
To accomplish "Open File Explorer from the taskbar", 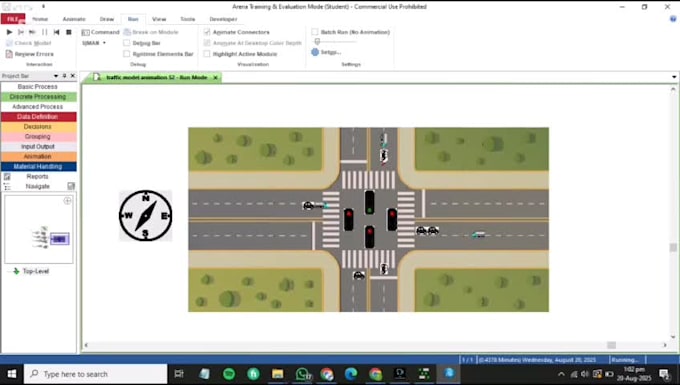I will point(278,374).
